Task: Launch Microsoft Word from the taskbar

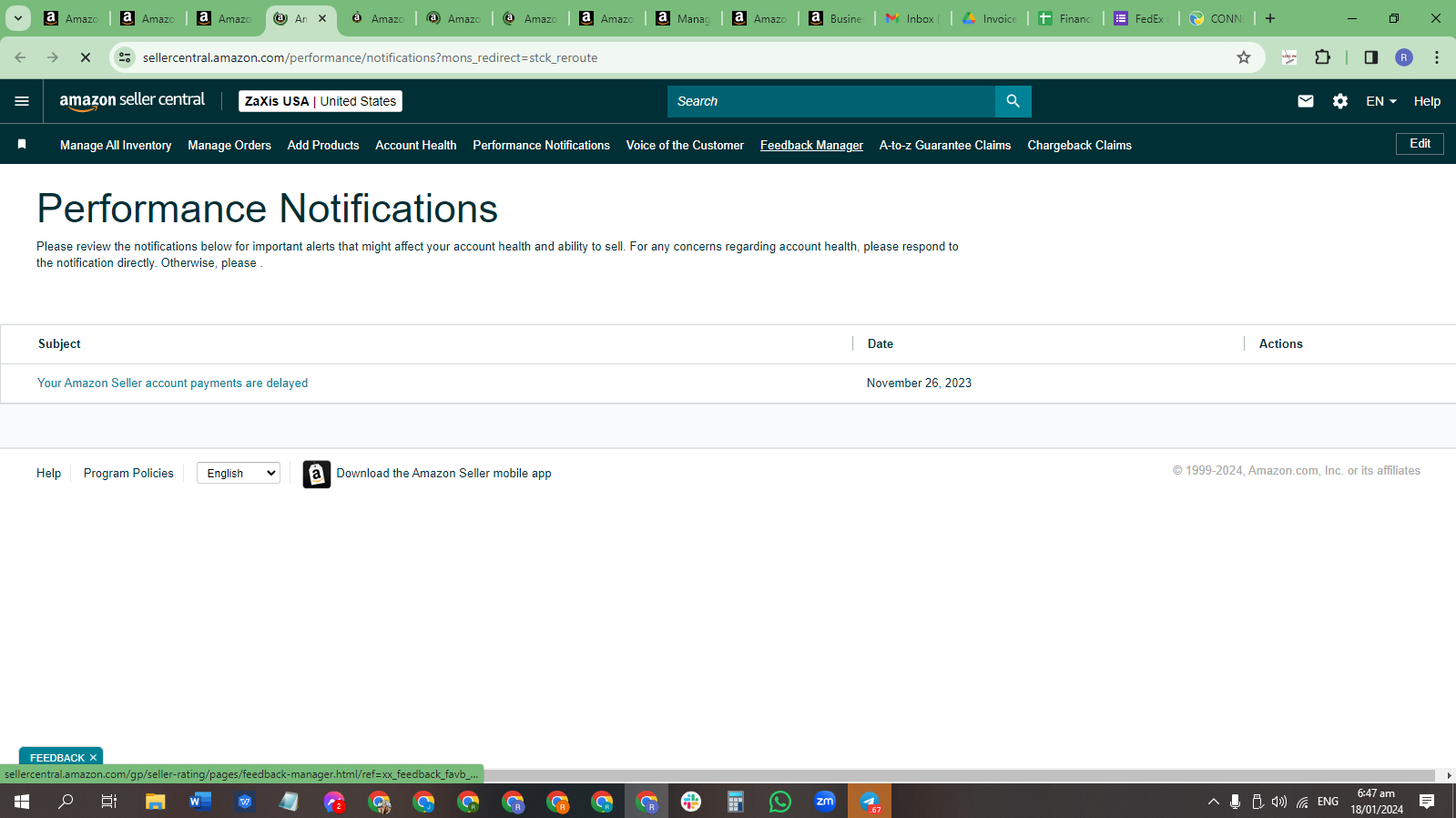Action: [200, 802]
